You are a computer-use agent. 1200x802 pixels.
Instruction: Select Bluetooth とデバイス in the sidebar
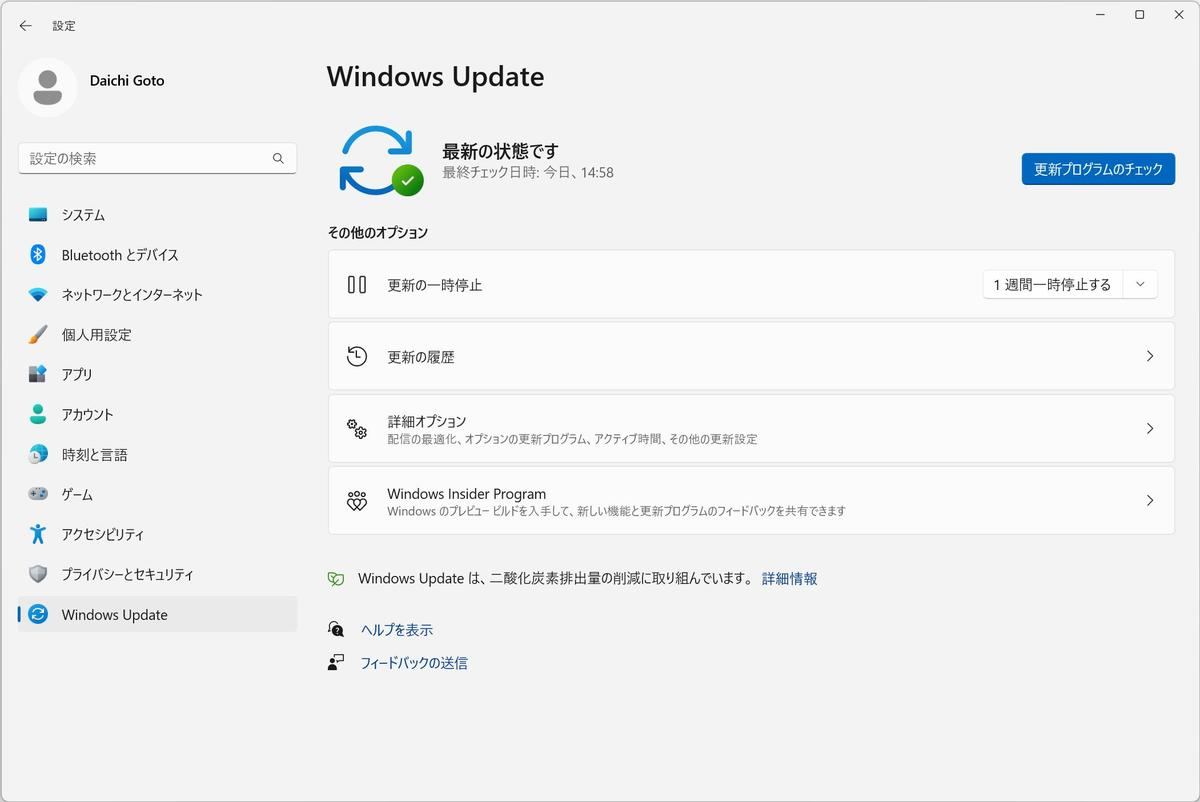(x=157, y=255)
